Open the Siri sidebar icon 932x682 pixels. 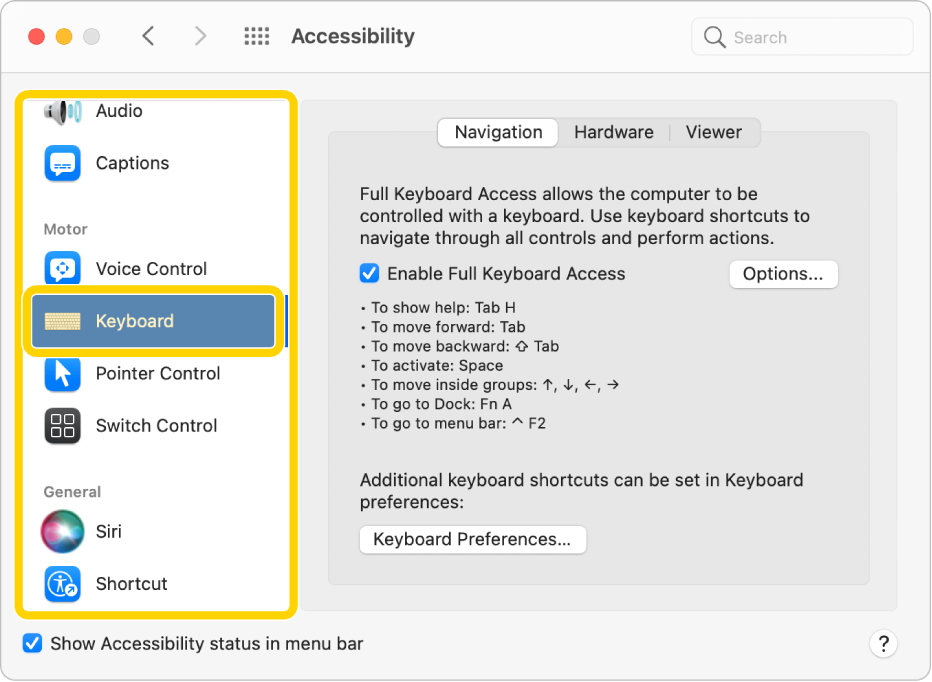point(62,531)
